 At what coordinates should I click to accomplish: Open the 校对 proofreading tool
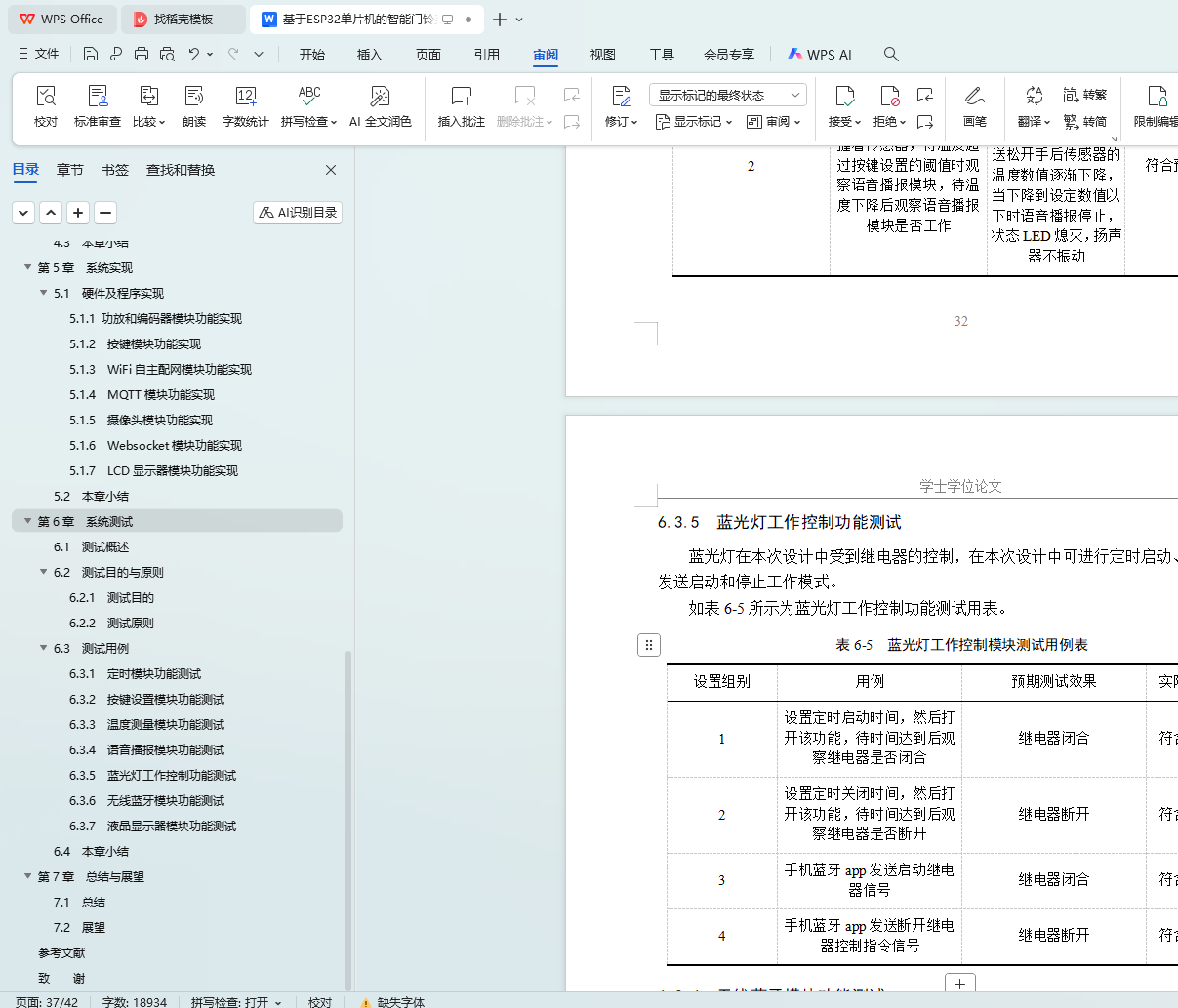coord(46,106)
